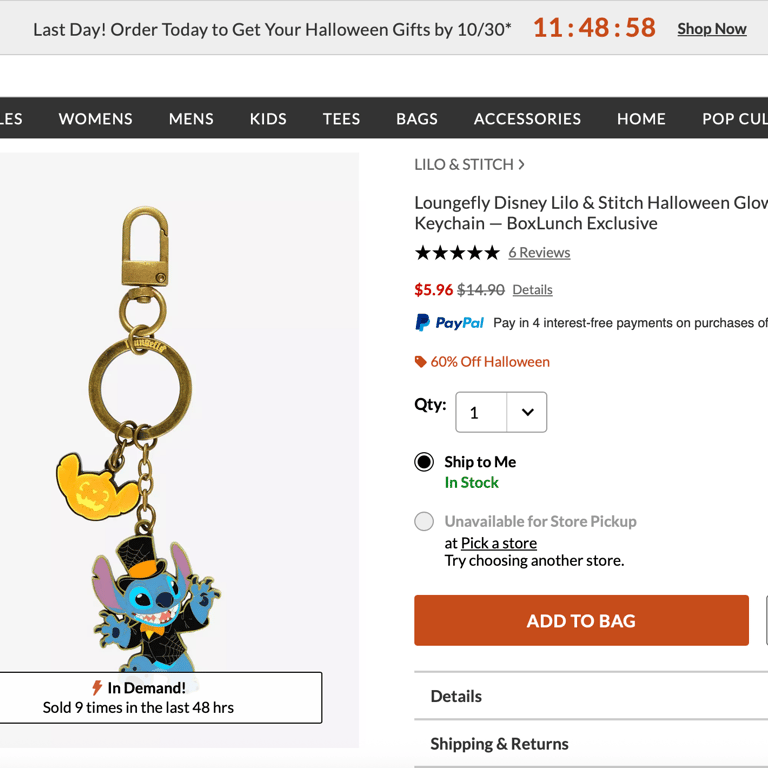Select the store pickup radio button
Viewport: 768px width, 768px height.
pyautogui.click(x=424, y=521)
